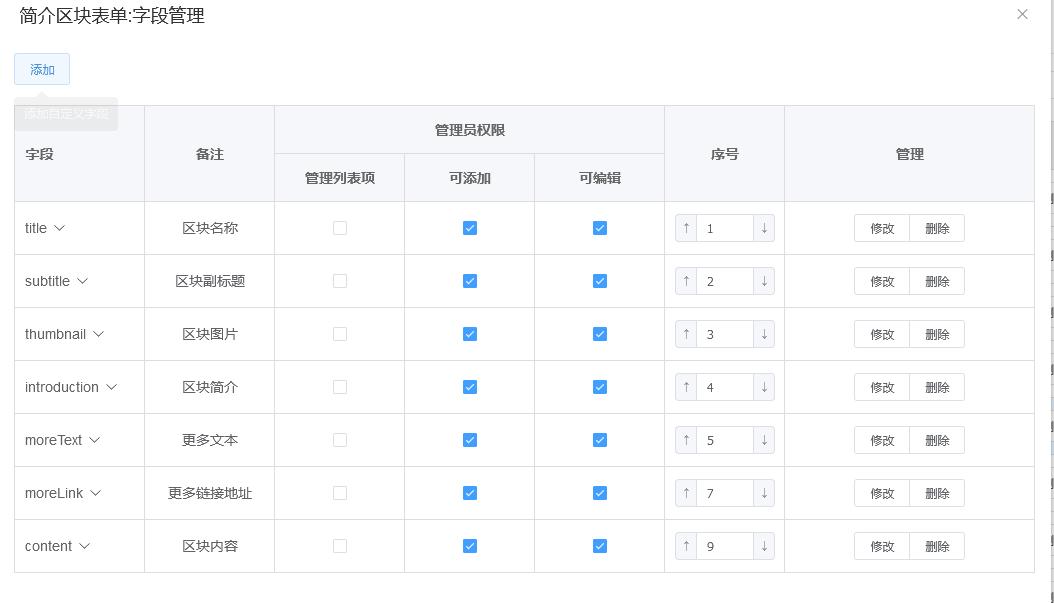The height and width of the screenshot is (603, 1054).
Task: Check 管理列表项 for the title row
Action: 339,228
